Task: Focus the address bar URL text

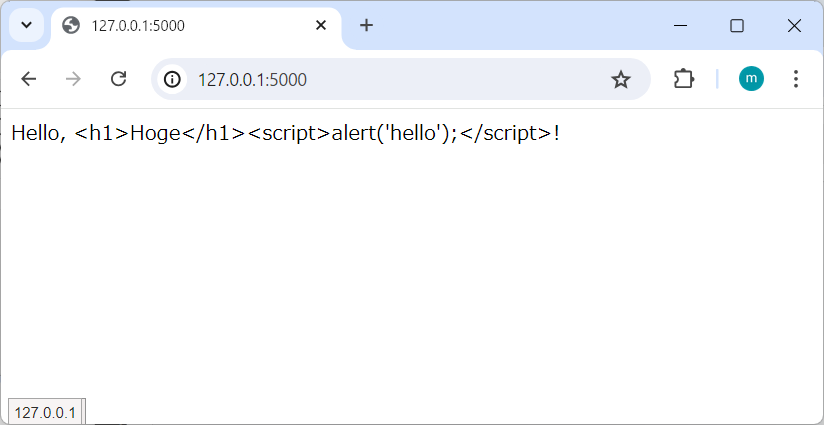Action: (252, 80)
